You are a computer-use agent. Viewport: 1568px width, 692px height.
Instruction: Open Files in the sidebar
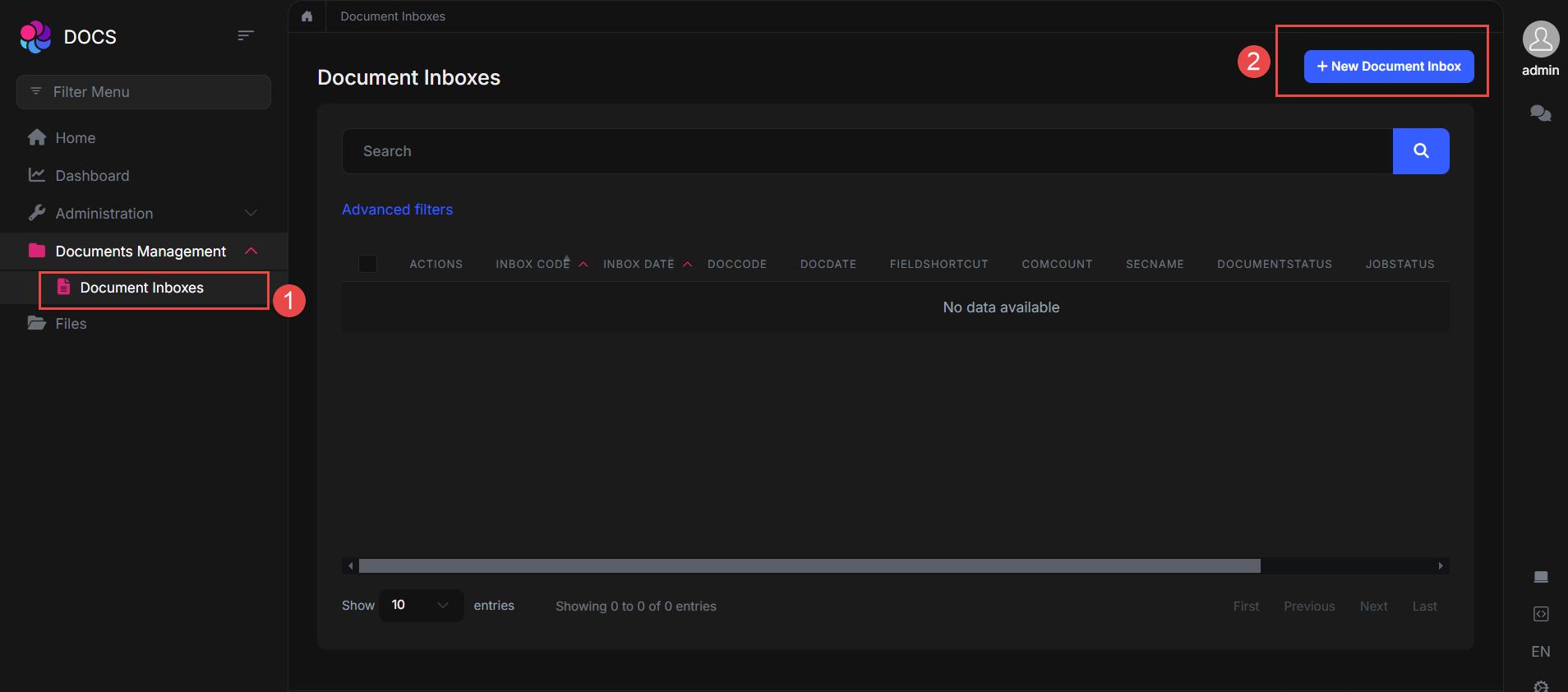click(71, 324)
